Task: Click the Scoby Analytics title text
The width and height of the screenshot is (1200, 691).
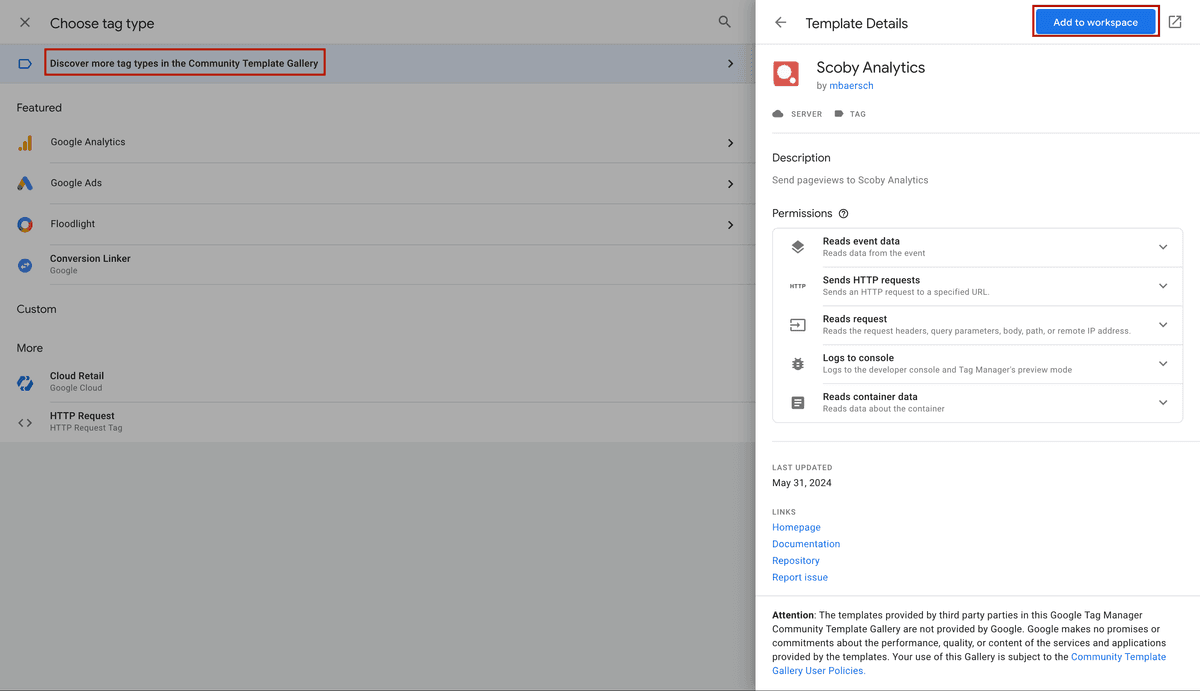Action: click(x=871, y=68)
